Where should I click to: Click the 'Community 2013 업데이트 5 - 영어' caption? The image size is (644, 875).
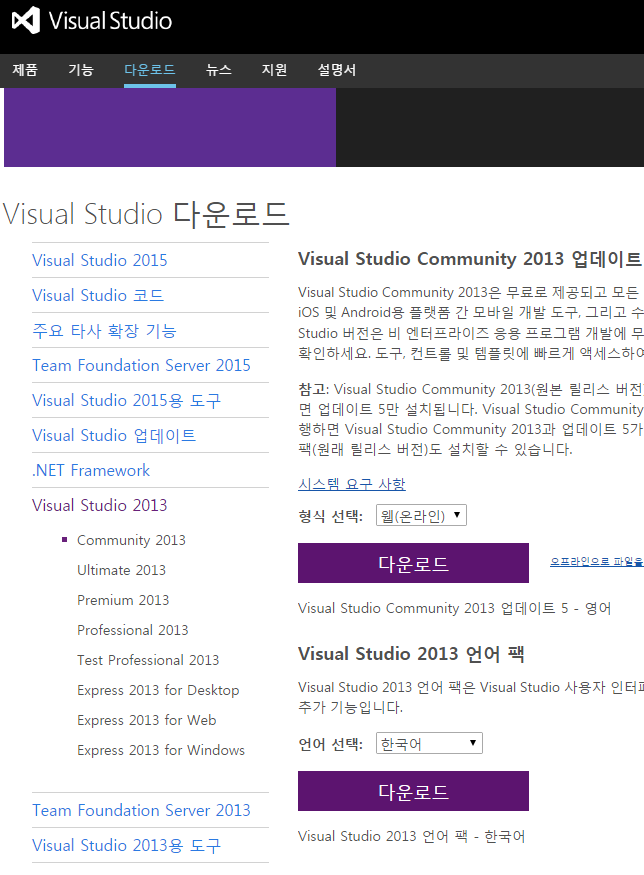(x=454, y=608)
